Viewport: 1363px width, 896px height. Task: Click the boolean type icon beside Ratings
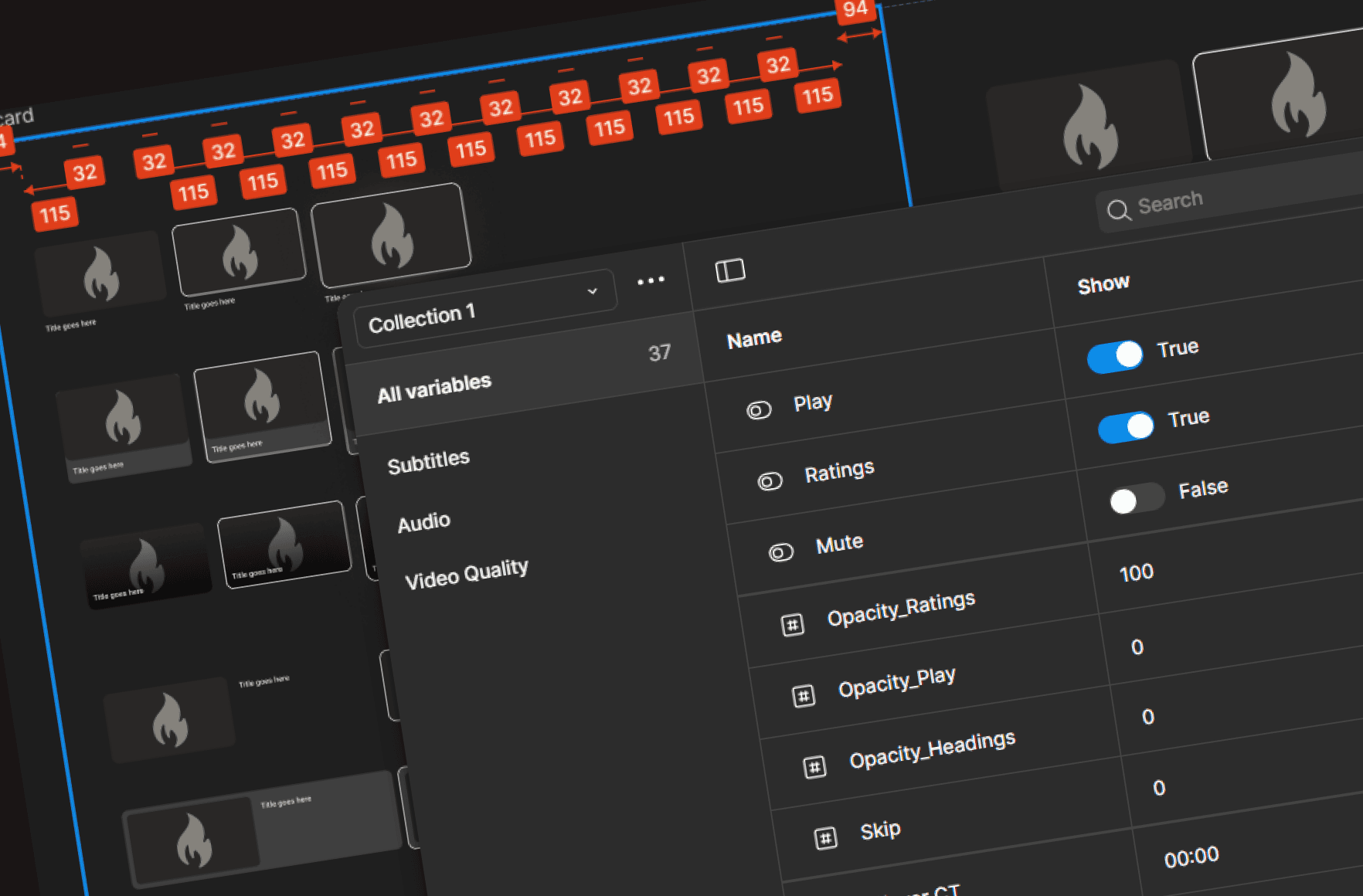[x=770, y=482]
